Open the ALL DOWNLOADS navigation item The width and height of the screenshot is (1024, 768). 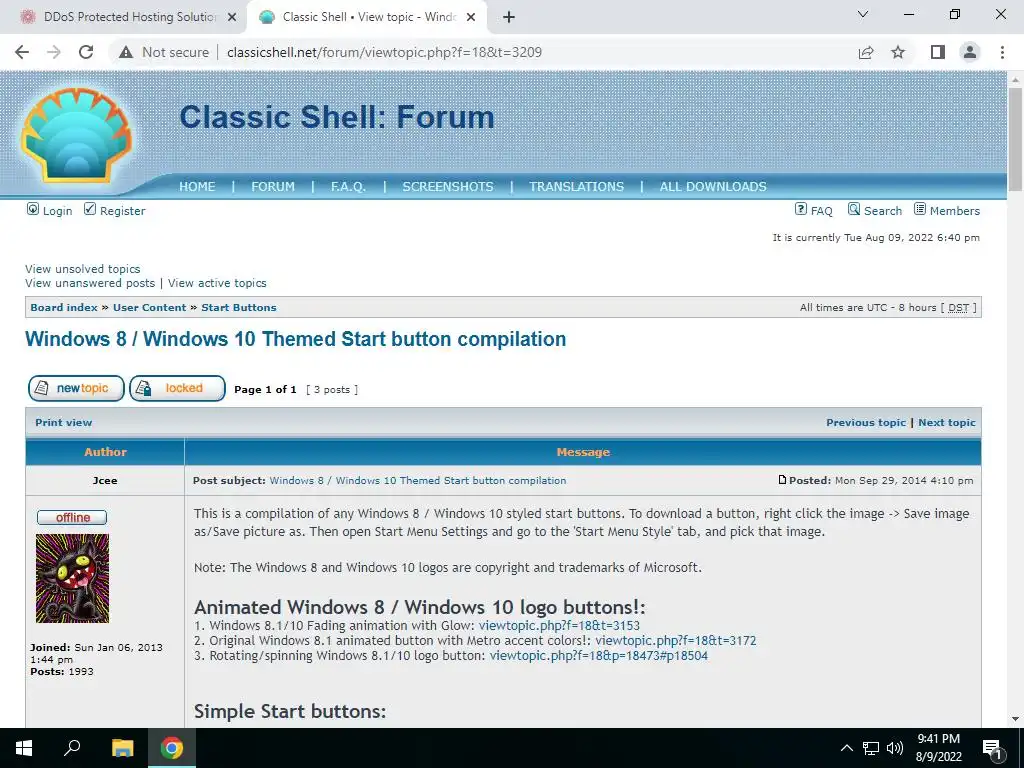(x=713, y=187)
